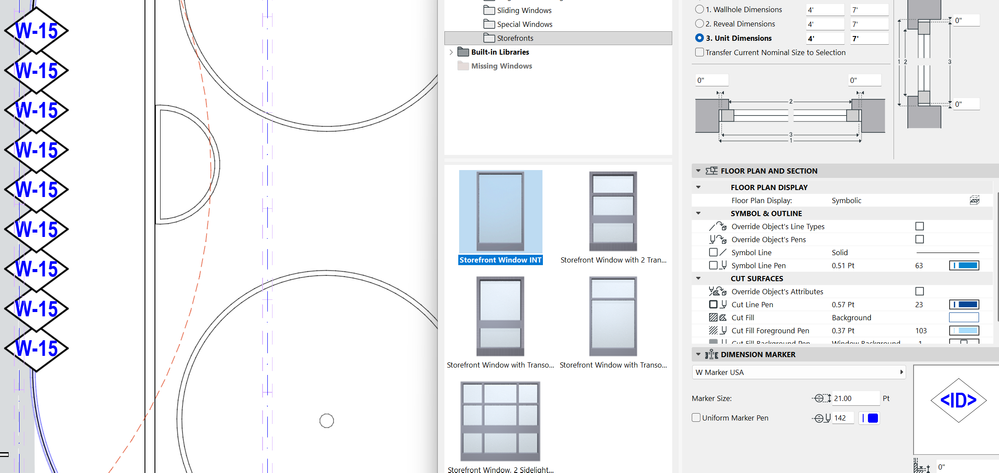Click the Override Object's Pens icon
Image resolution: width=999 pixels, height=473 pixels.
point(717,240)
